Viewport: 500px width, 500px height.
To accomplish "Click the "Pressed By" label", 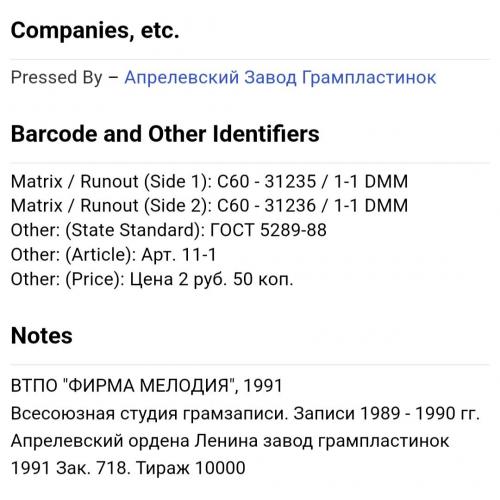I will [x=57, y=78].
